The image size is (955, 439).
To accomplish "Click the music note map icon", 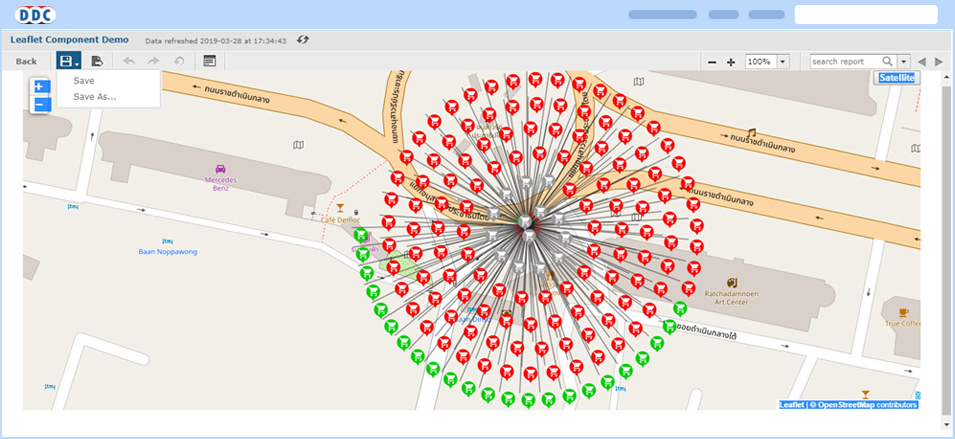I will (x=752, y=132).
